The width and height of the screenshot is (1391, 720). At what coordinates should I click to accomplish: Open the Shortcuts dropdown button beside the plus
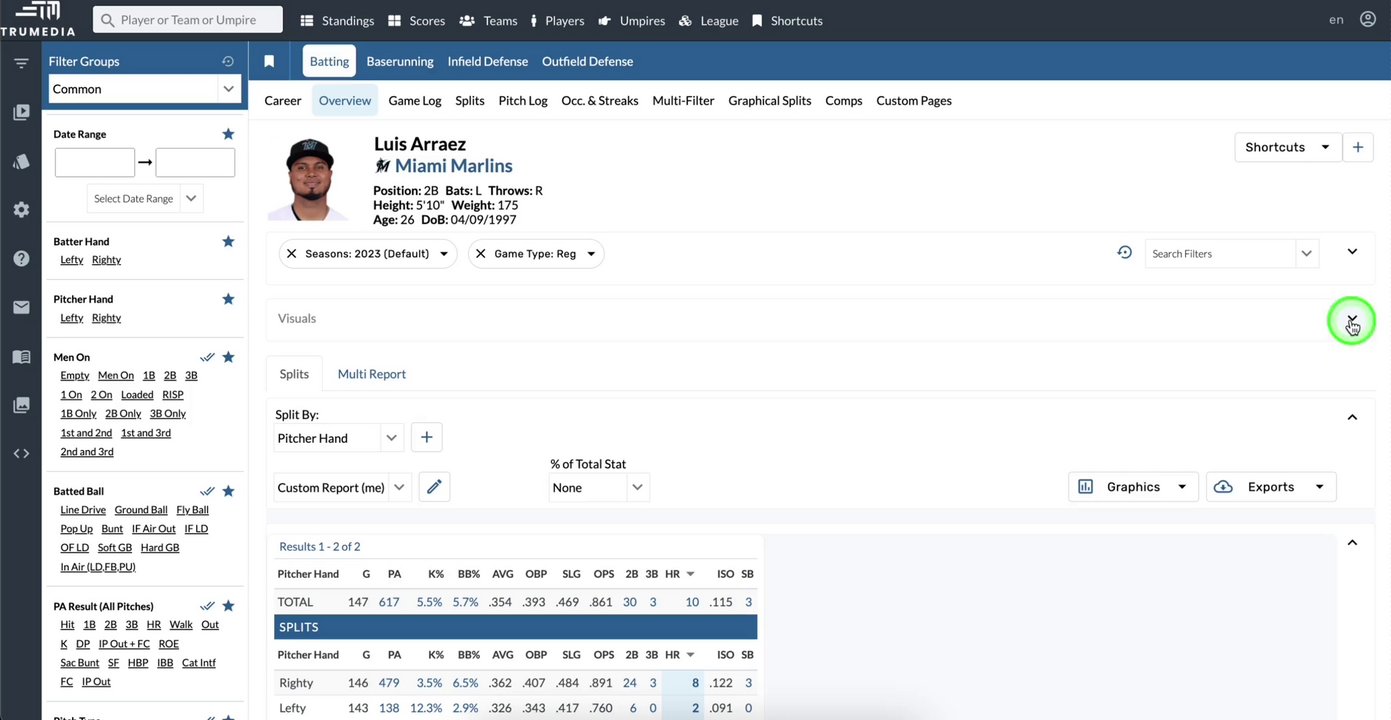(1288, 147)
